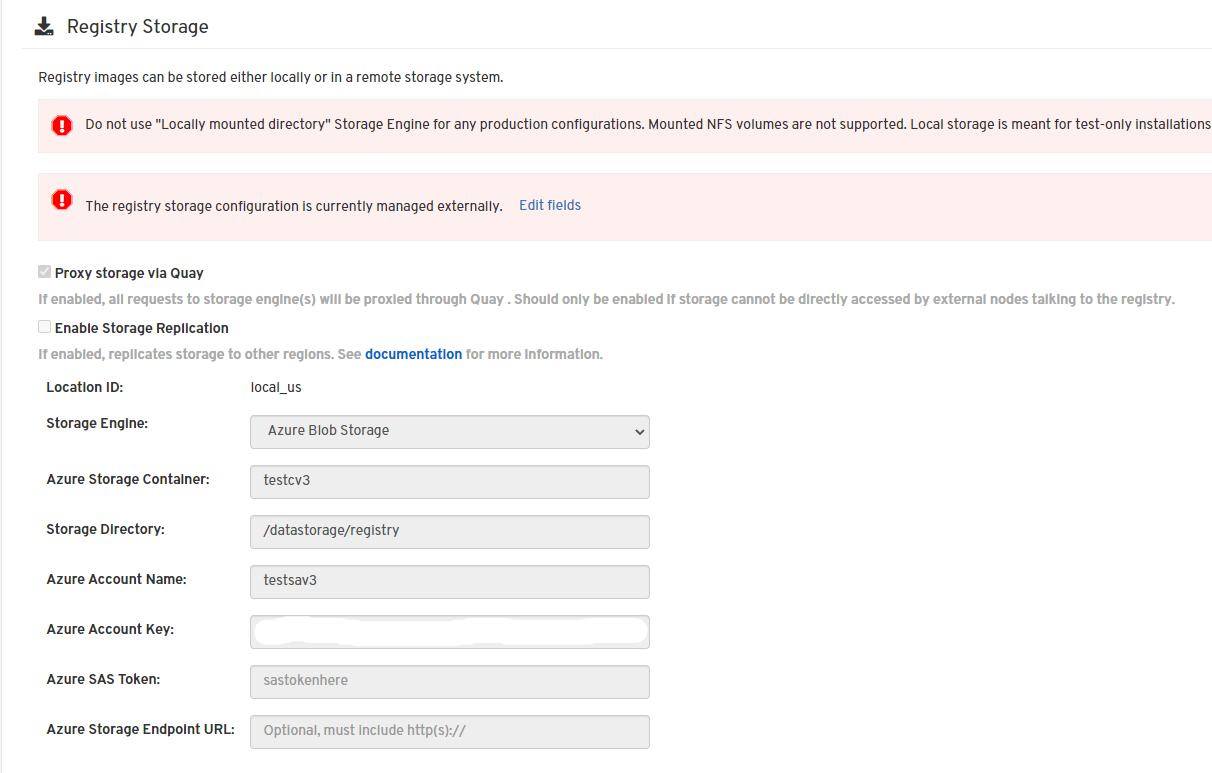Click the Edit fields link
The height and width of the screenshot is (773, 1212).
coord(549,205)
